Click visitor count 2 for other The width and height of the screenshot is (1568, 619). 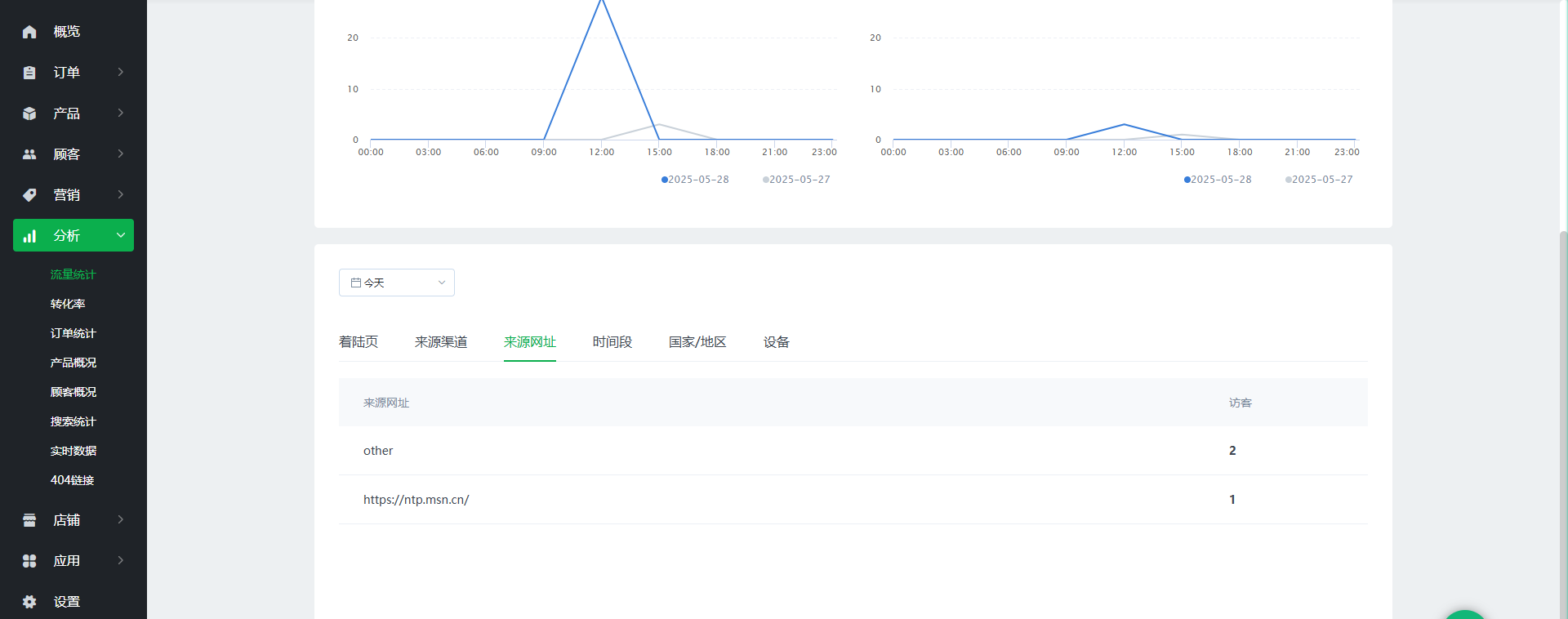1232,451
